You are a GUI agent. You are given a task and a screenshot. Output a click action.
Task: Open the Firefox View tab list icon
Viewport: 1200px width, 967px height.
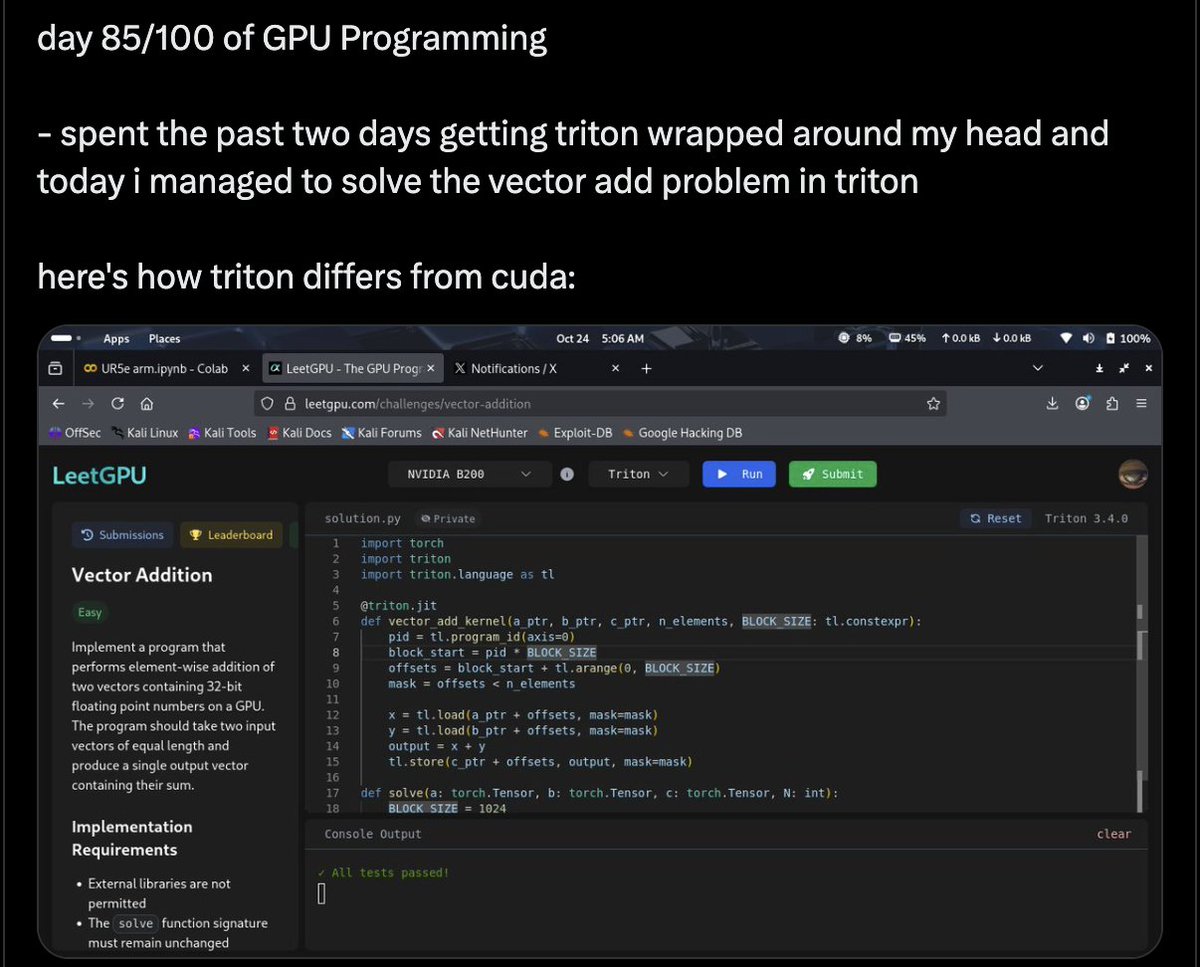(56, 368)
